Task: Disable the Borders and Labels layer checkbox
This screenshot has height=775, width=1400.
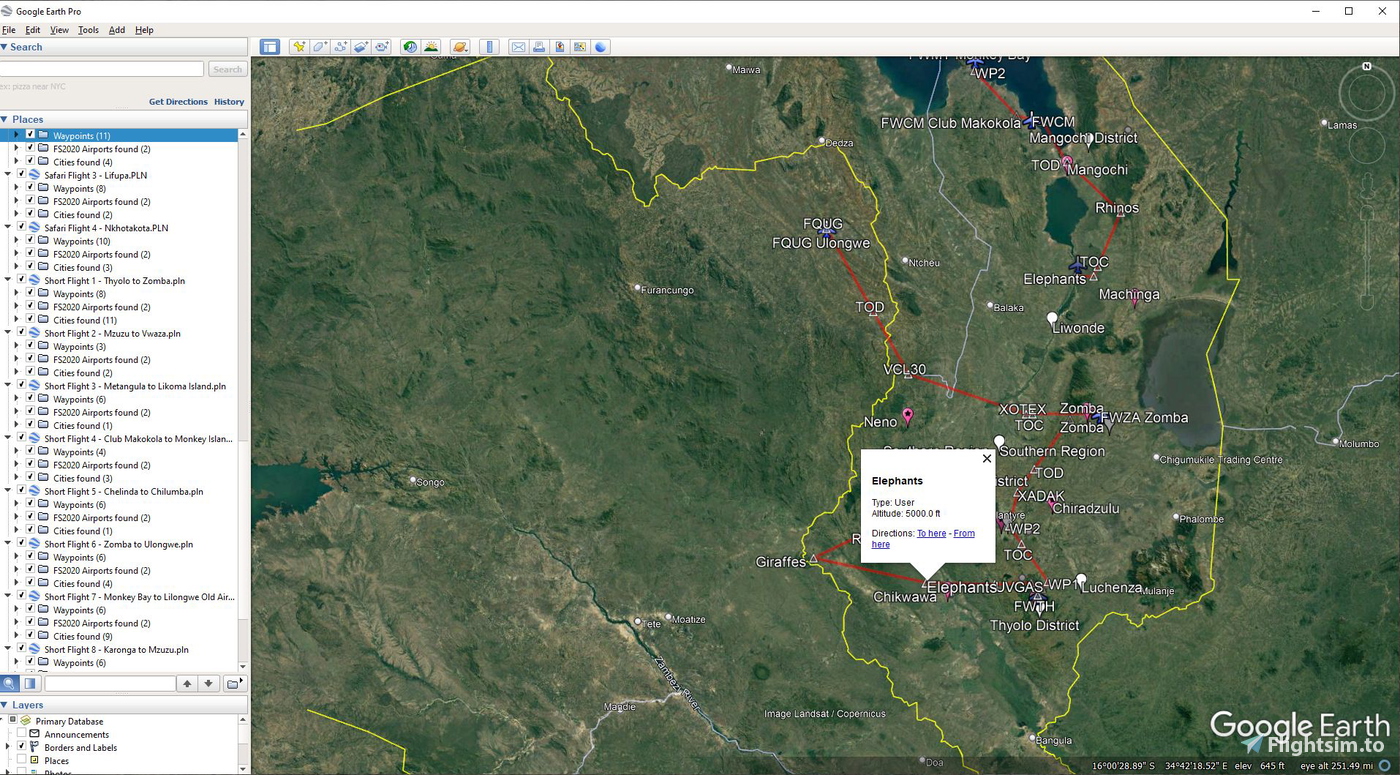Action: click(21, 747)
